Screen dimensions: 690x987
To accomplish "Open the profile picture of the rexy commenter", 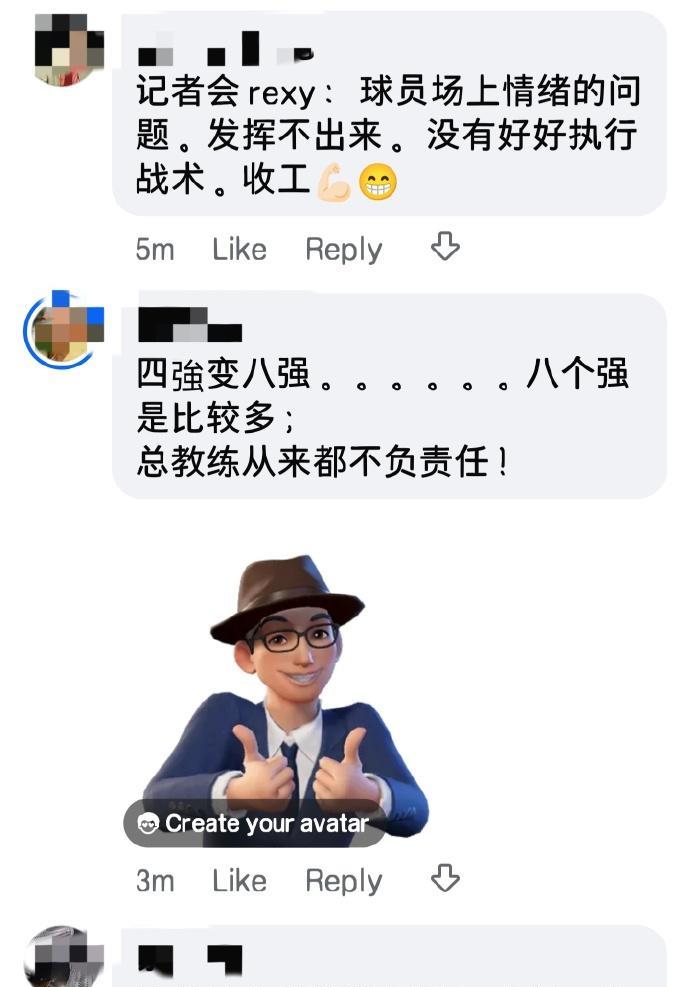I will [69, 49].
